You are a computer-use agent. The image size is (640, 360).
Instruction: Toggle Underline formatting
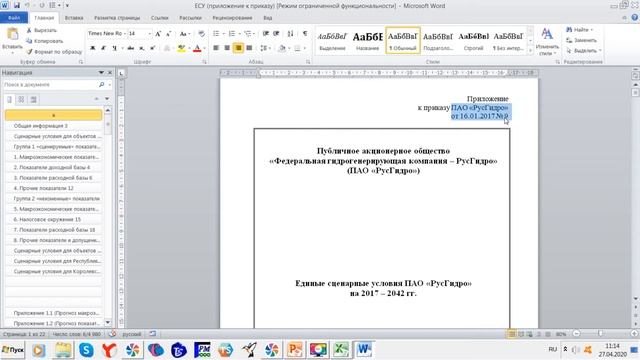point(114,48)
